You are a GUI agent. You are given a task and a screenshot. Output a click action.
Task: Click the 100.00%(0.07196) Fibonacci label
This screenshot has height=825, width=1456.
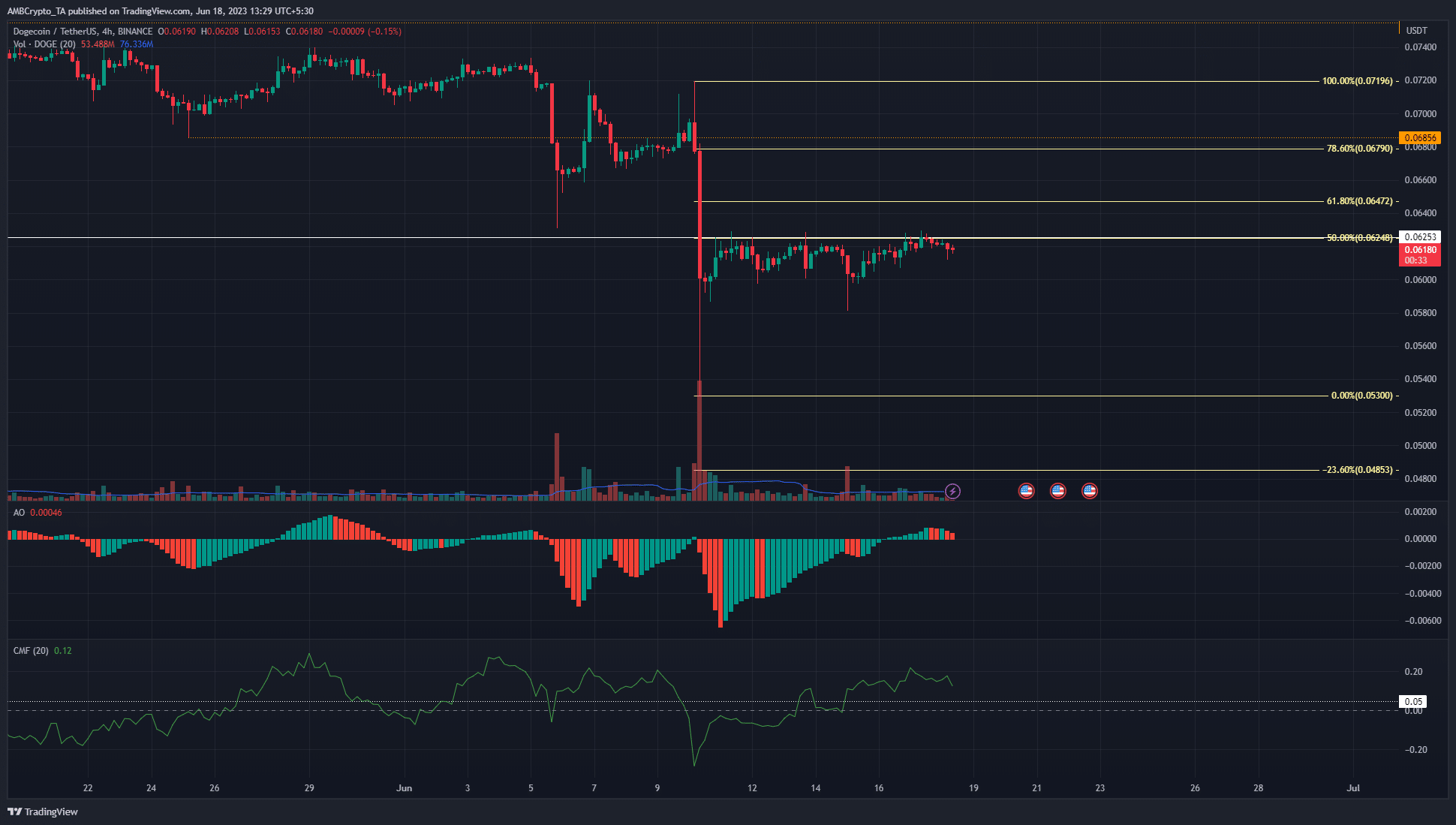1357,81
